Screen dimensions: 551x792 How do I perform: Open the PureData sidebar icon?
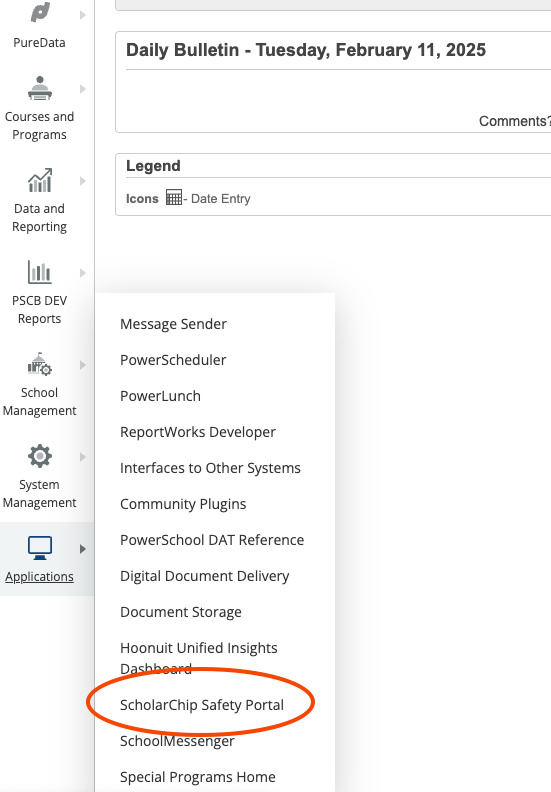(x=40, y=12)
